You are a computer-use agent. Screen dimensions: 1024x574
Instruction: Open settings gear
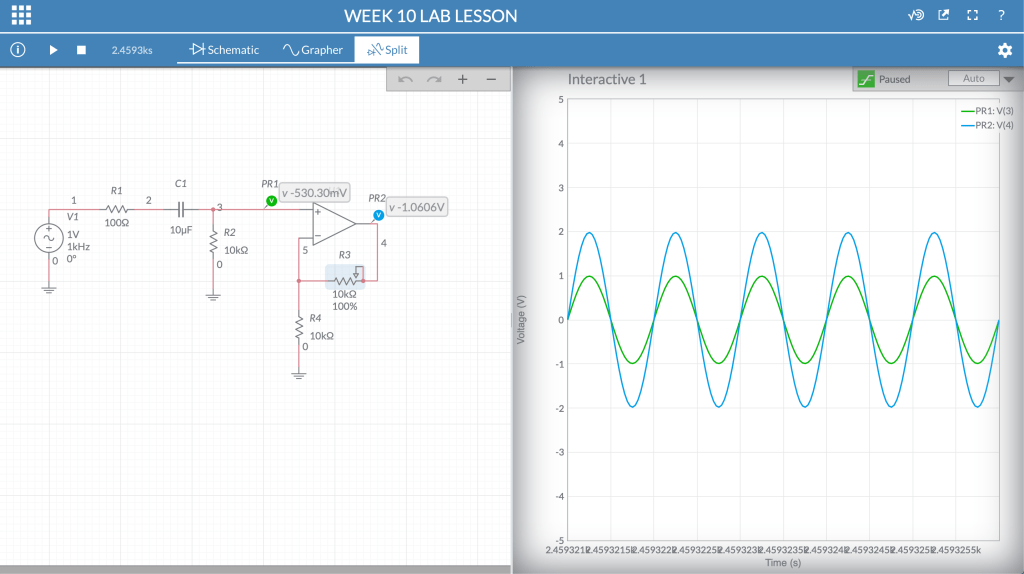[x=1004, y=50]
